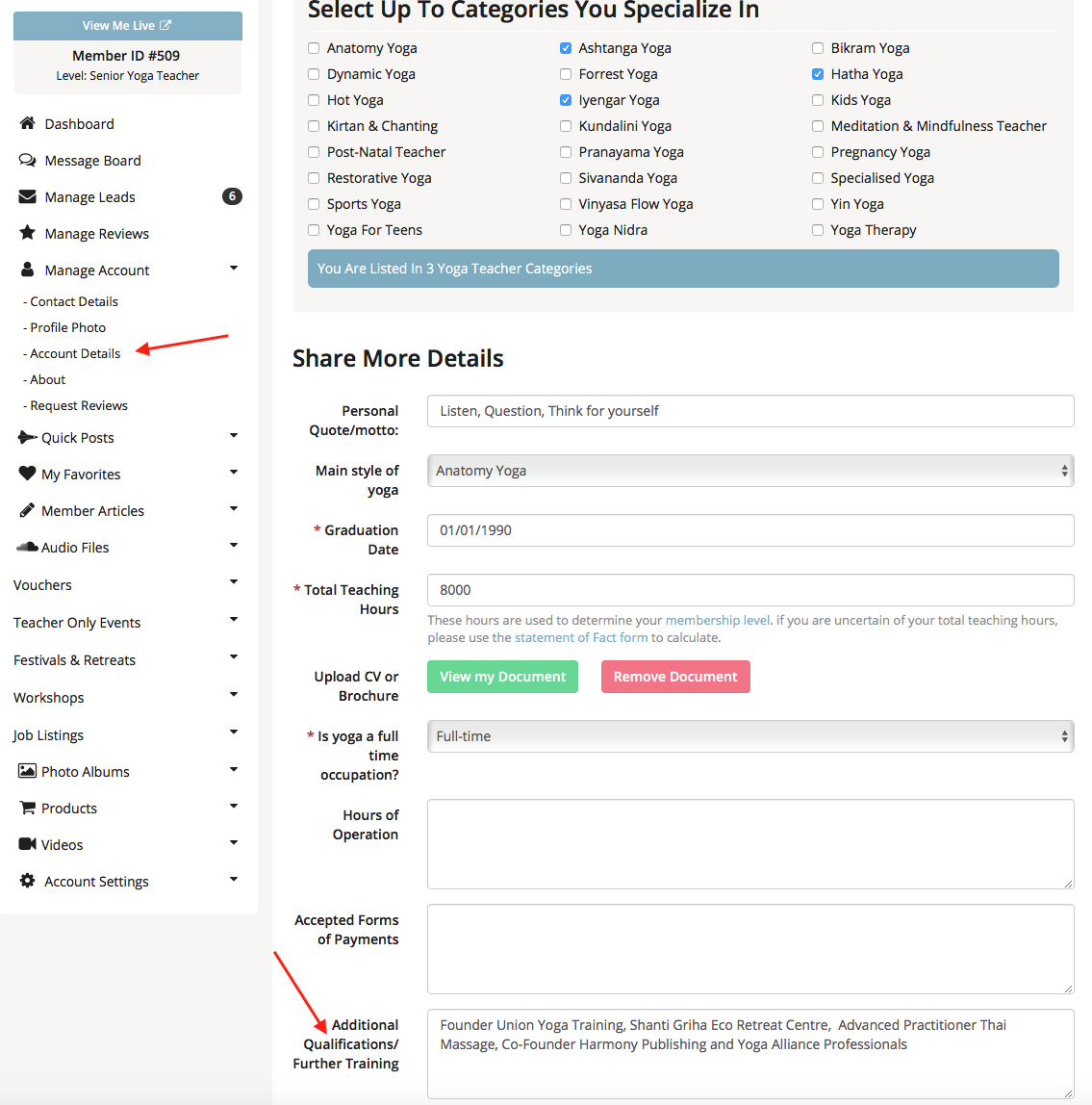Viewport: 1092px width, 1105px height.
Task: Click the Manage Reviews star icon
Action: click(27, 233)
